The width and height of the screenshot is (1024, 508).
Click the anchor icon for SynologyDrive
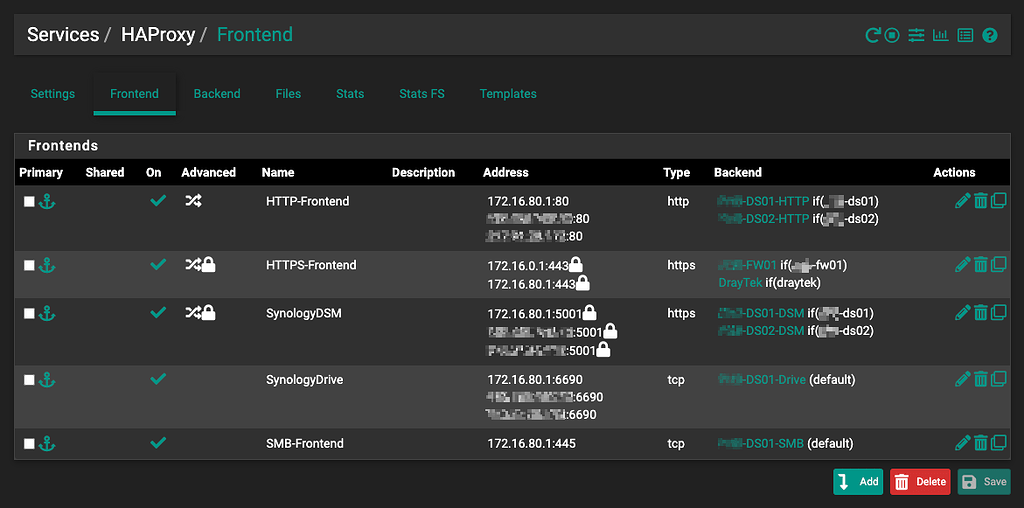[x=47, y=379]
